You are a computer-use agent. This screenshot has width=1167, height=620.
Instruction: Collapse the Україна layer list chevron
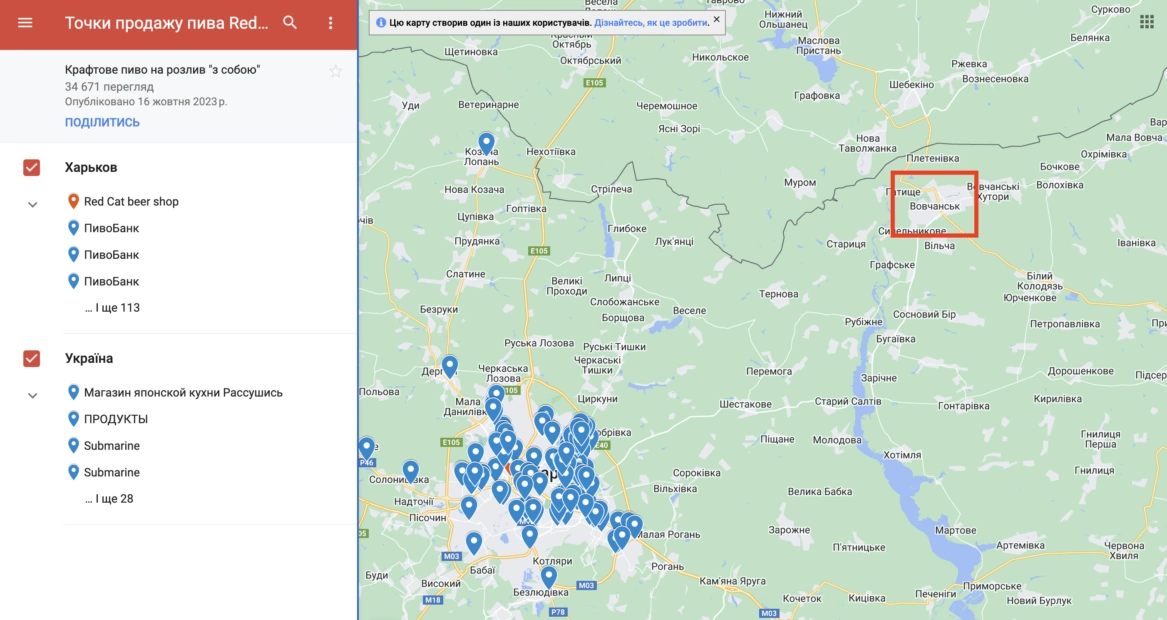pos(32,395)
